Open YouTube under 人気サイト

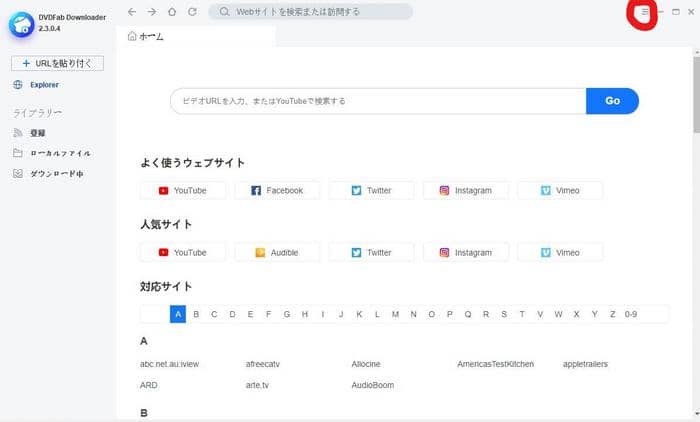183,253
